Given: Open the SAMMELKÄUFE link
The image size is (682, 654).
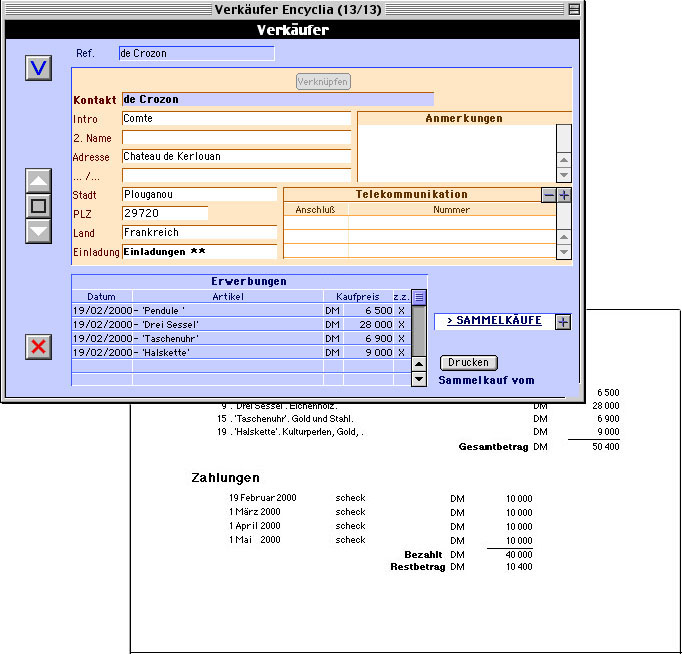Looking at the screenshot, I should [x=494, y=320].
